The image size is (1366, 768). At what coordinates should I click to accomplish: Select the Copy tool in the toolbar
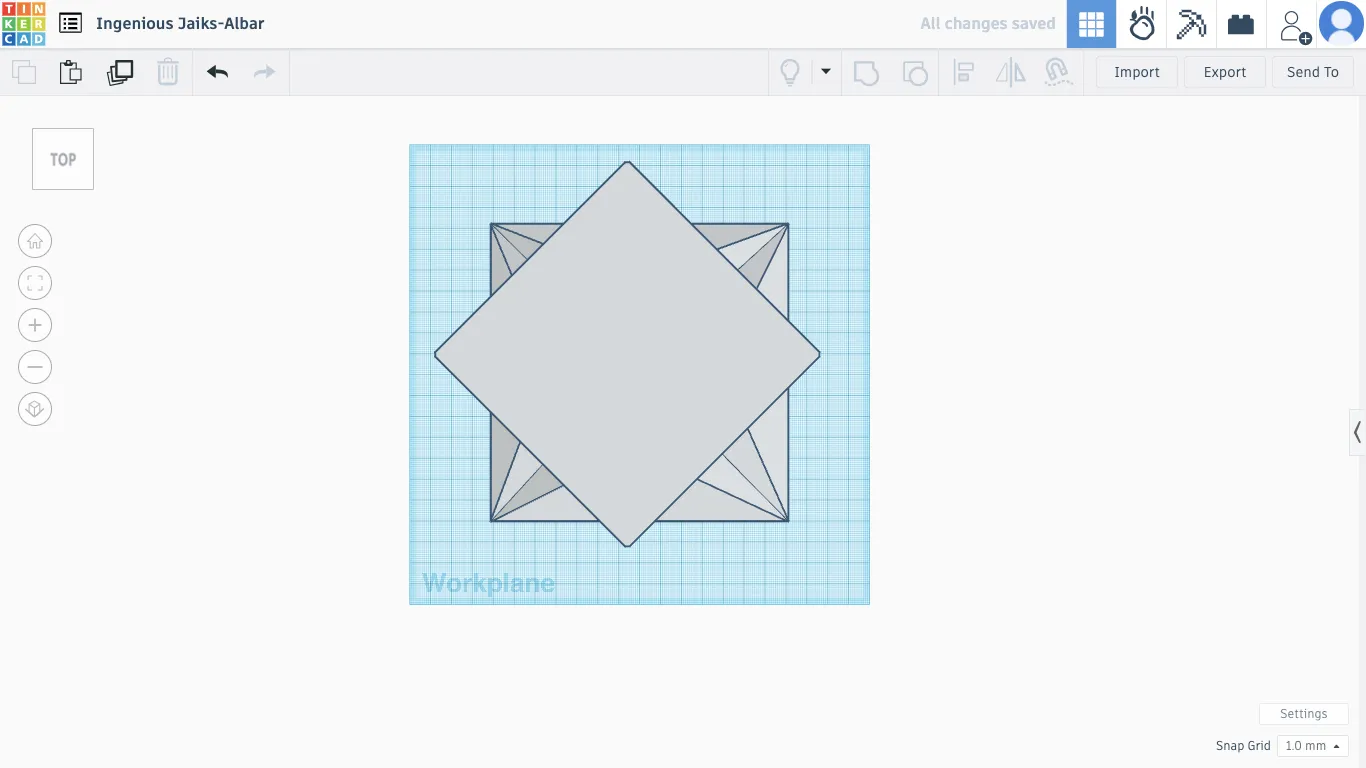[x=24, y=72]
